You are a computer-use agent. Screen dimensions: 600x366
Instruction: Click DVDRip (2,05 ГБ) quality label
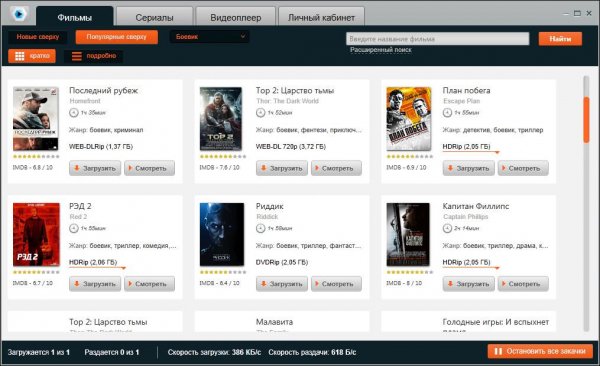point(282,262)
